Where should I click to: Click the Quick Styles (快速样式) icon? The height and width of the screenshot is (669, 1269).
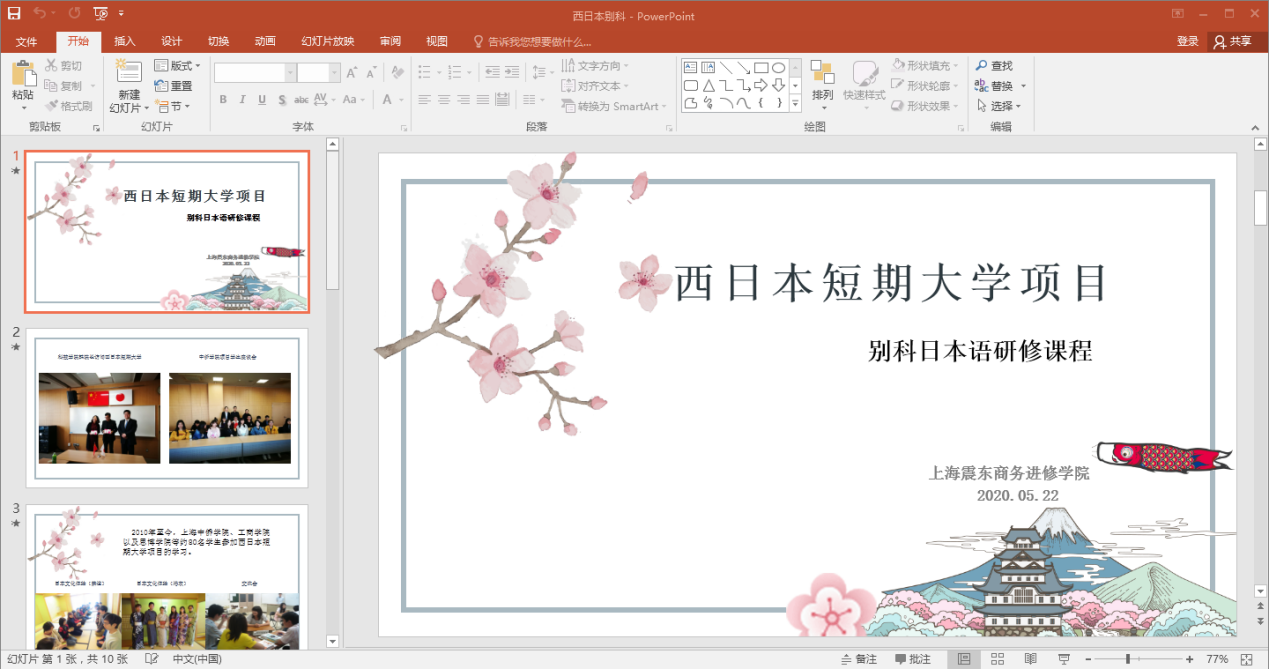[x=864, y=75]
